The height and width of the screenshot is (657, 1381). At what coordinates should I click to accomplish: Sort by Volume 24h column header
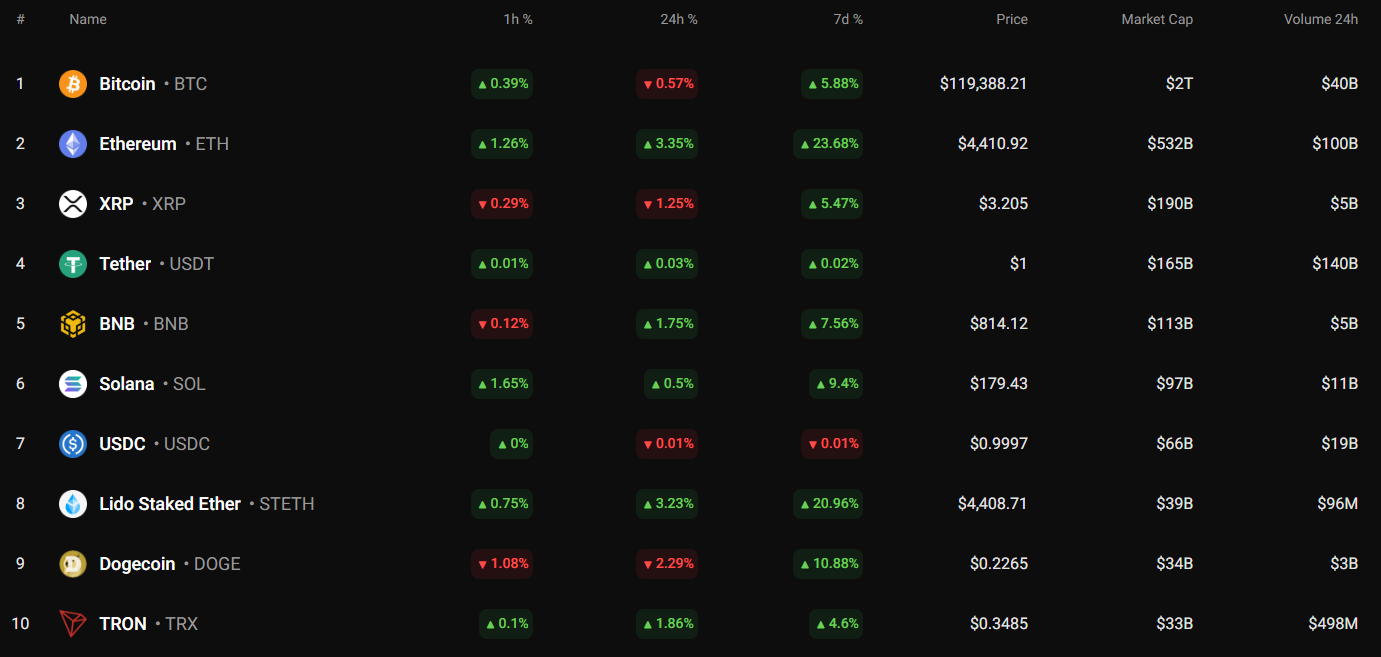[x=1320, y=20]
